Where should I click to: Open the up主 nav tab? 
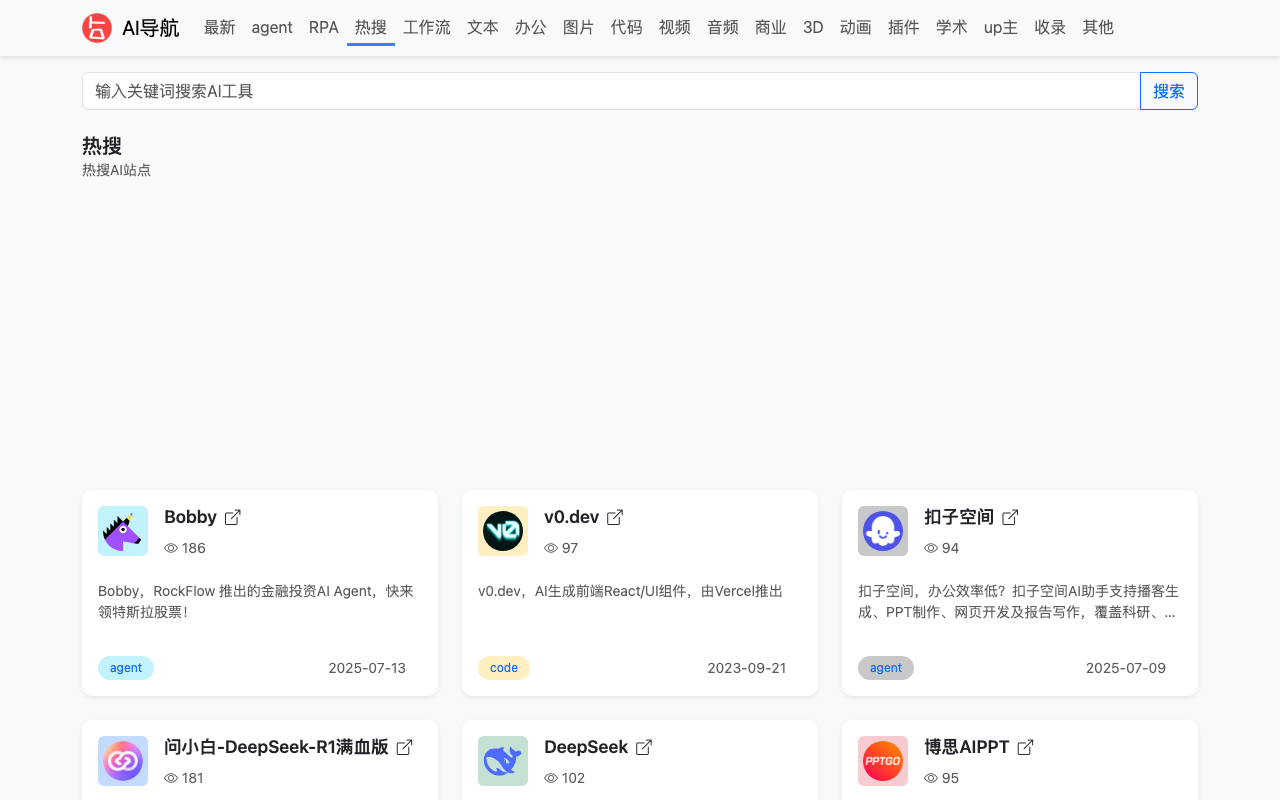[x=1001, y=28]
